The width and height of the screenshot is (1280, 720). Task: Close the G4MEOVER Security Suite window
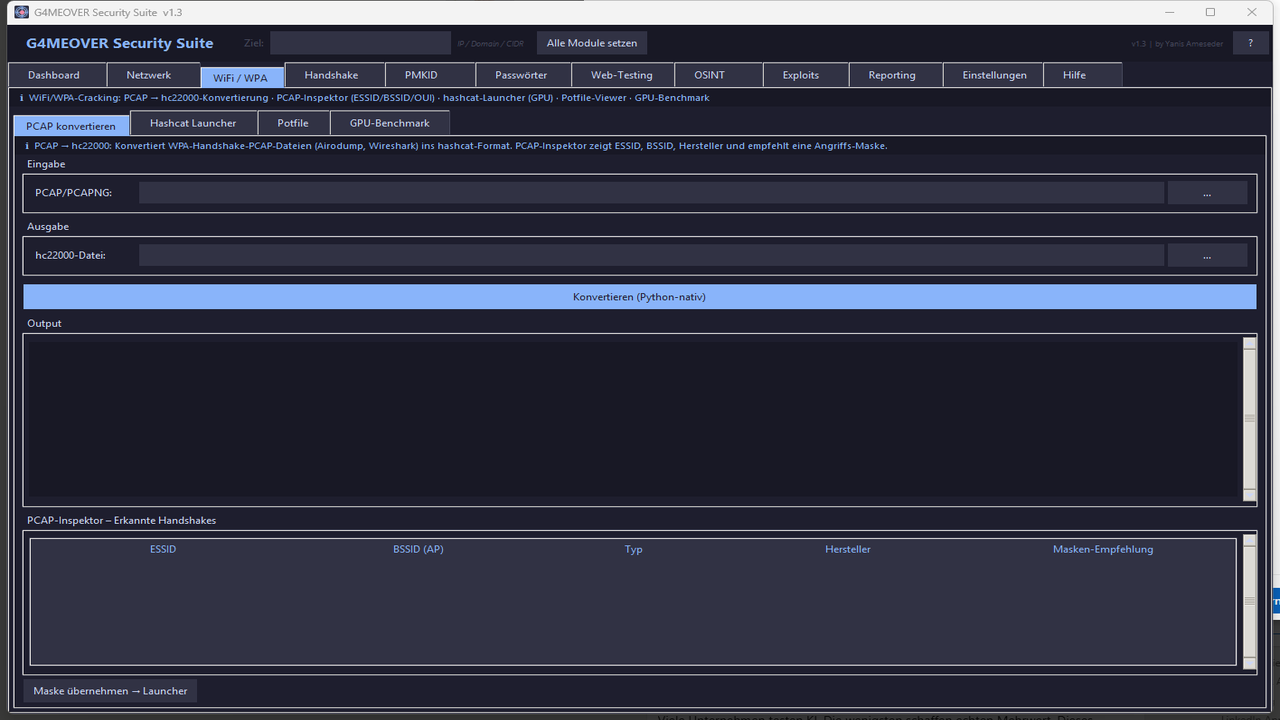coord(1253,12)
